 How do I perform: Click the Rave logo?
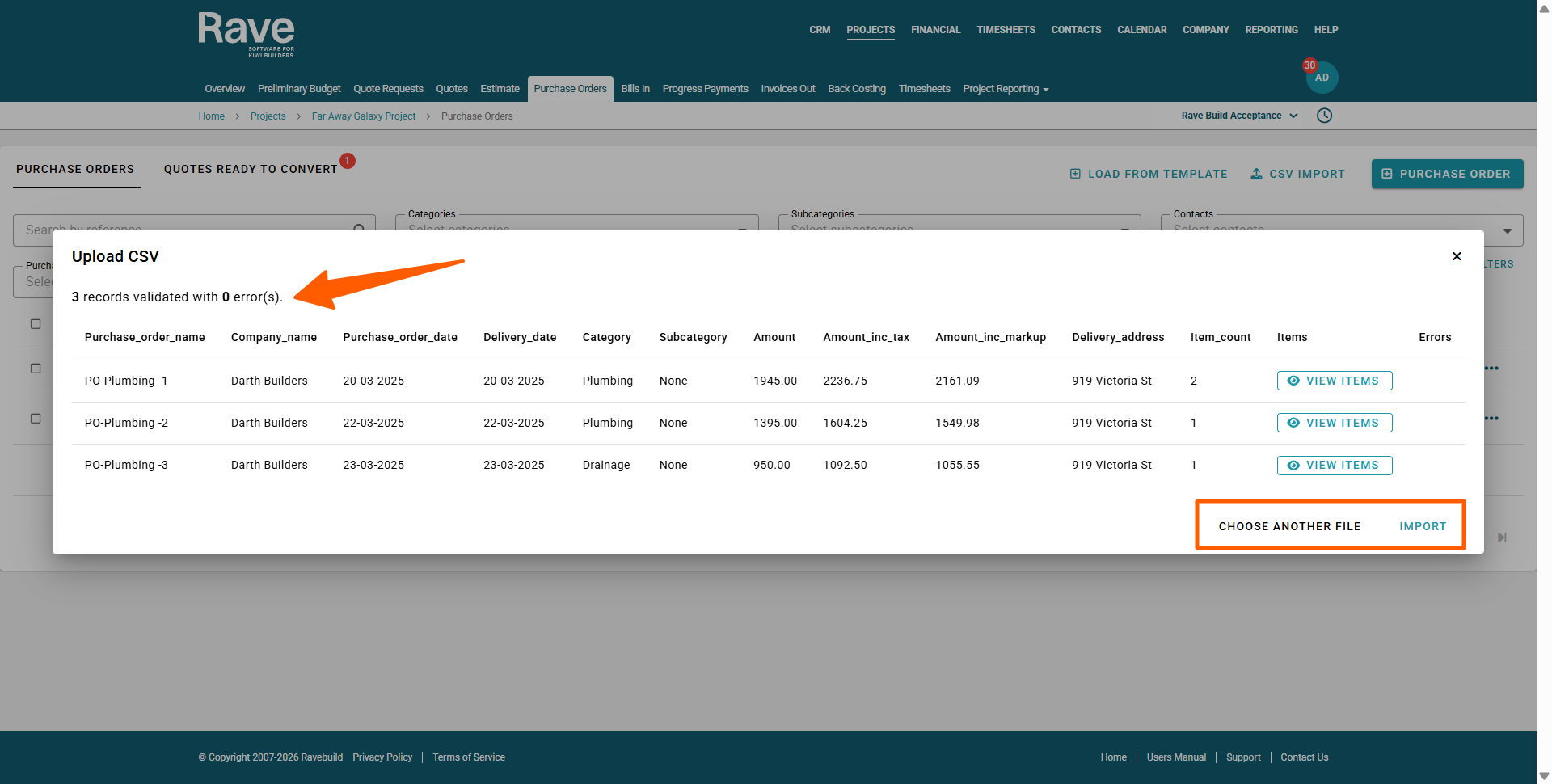pos(247,34)
